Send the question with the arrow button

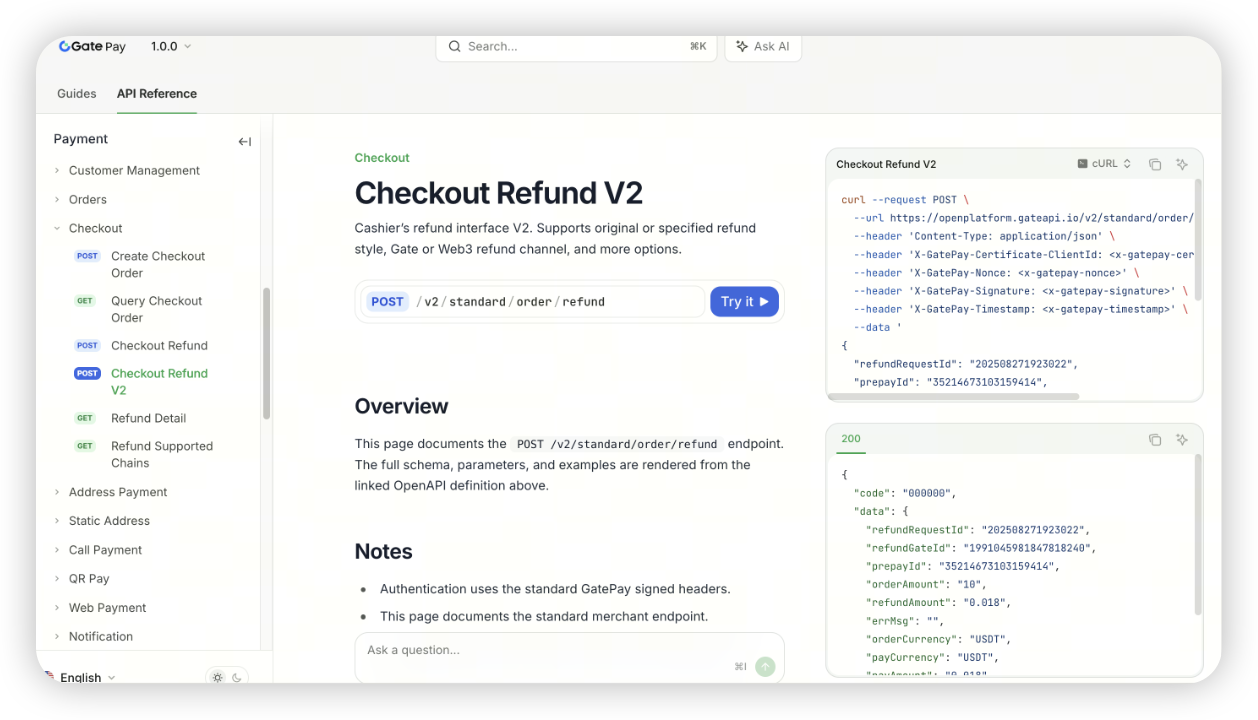pos(765,666)
